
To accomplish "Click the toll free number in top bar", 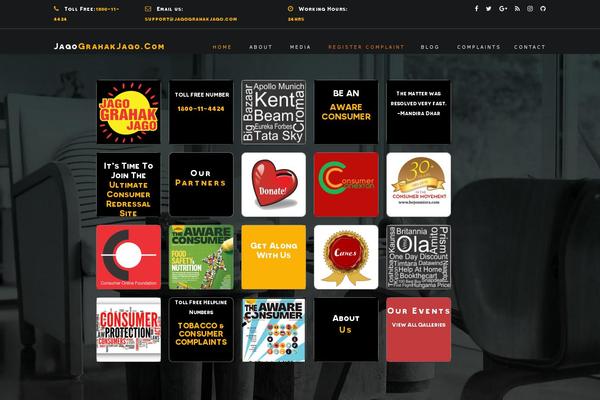I will 86,14.
